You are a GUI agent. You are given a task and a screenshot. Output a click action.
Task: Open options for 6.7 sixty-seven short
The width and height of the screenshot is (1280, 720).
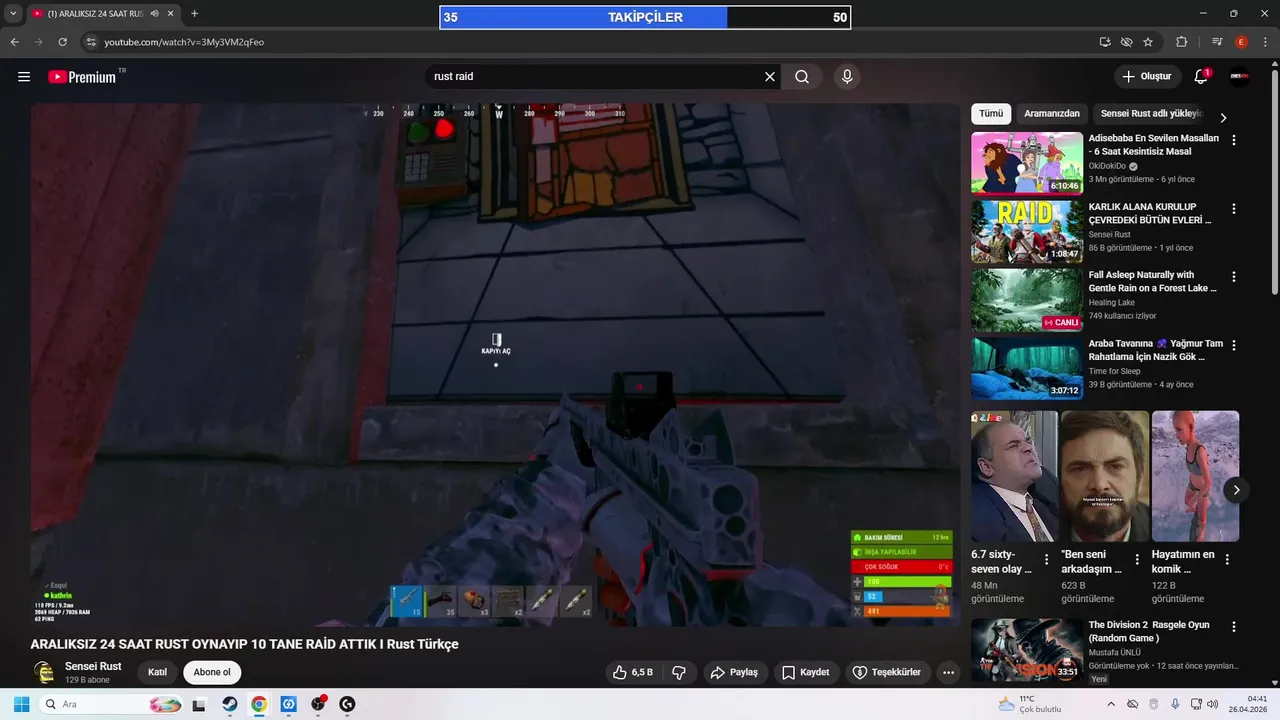pyautogui.click(x=1046, y=560)
